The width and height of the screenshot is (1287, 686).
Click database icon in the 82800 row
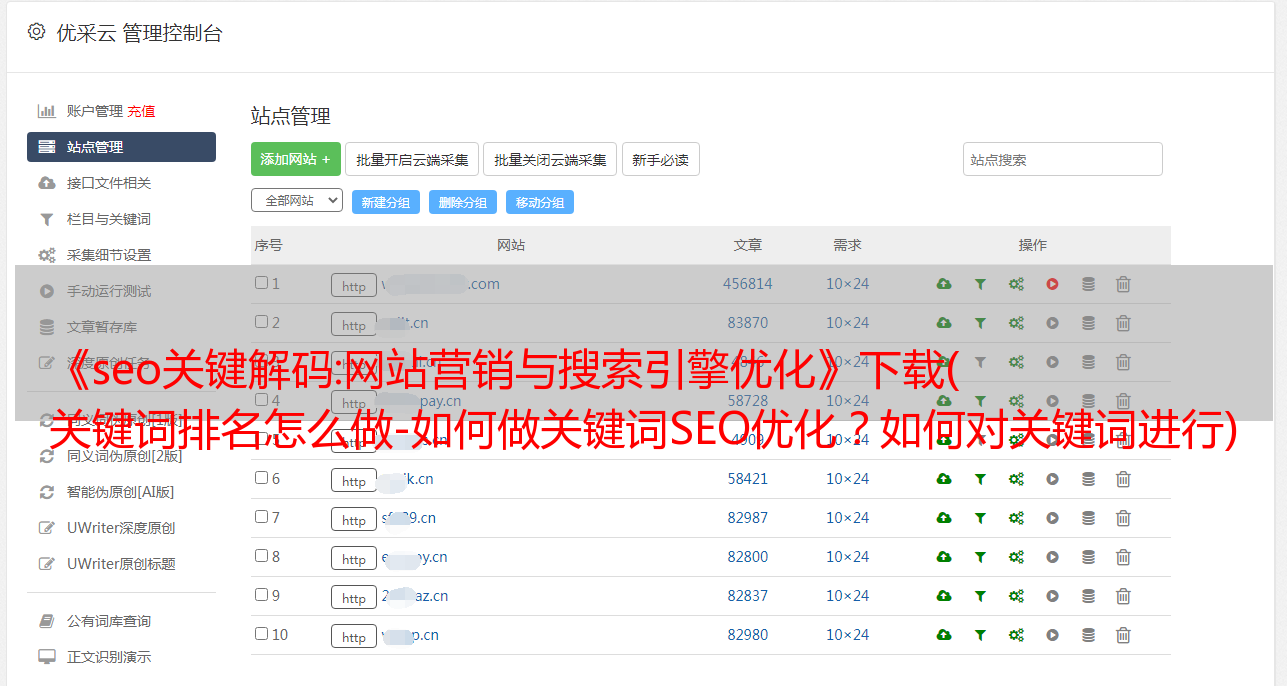[x=1088, y=557]
